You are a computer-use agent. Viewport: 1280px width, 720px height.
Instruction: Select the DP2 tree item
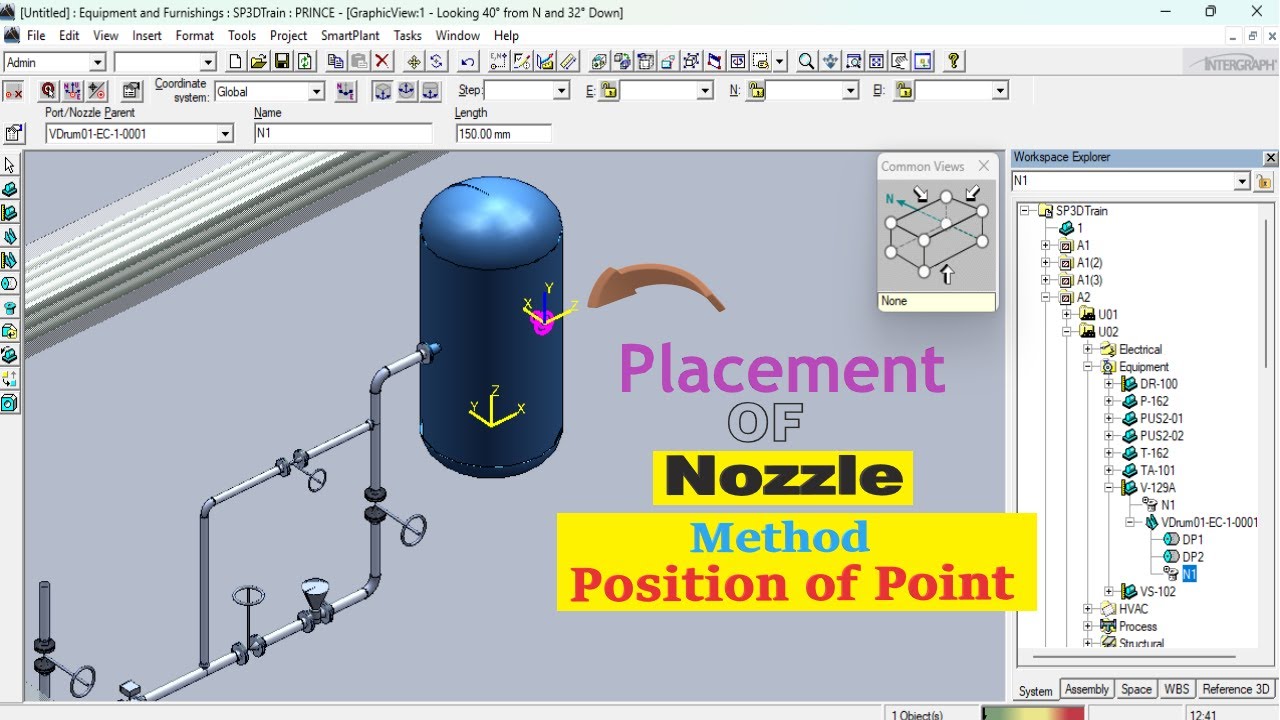pyautogui.click(x=1193, y=557)
